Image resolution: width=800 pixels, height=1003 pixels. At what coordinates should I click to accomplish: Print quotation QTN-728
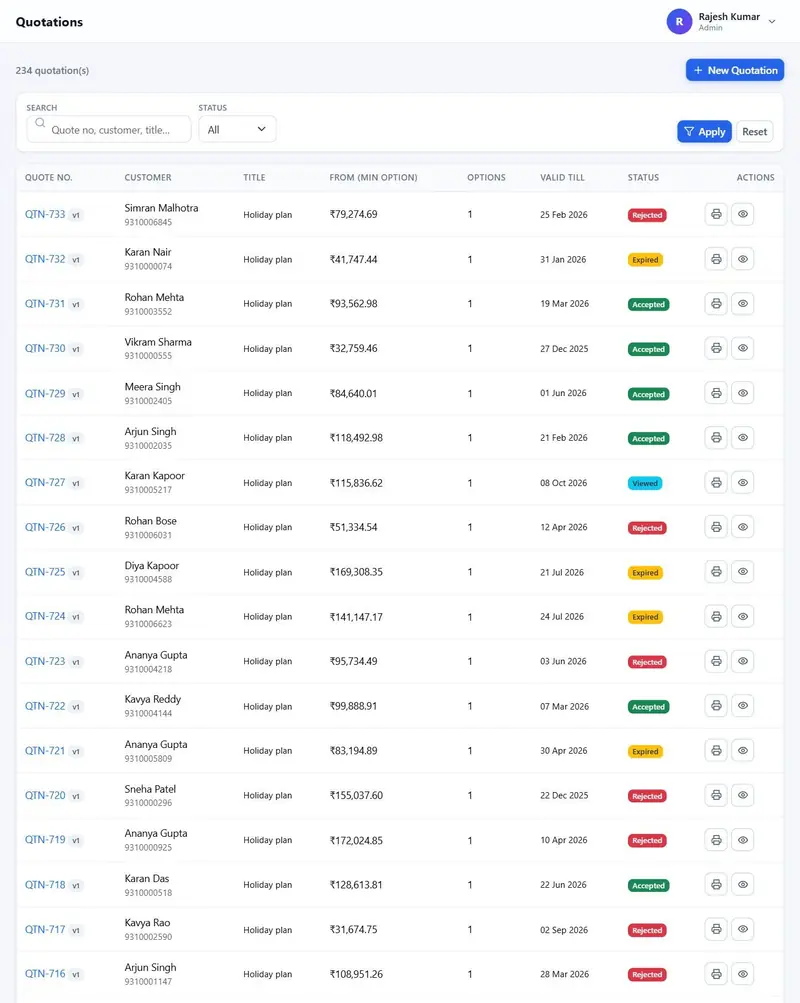[x=716, y=438]
